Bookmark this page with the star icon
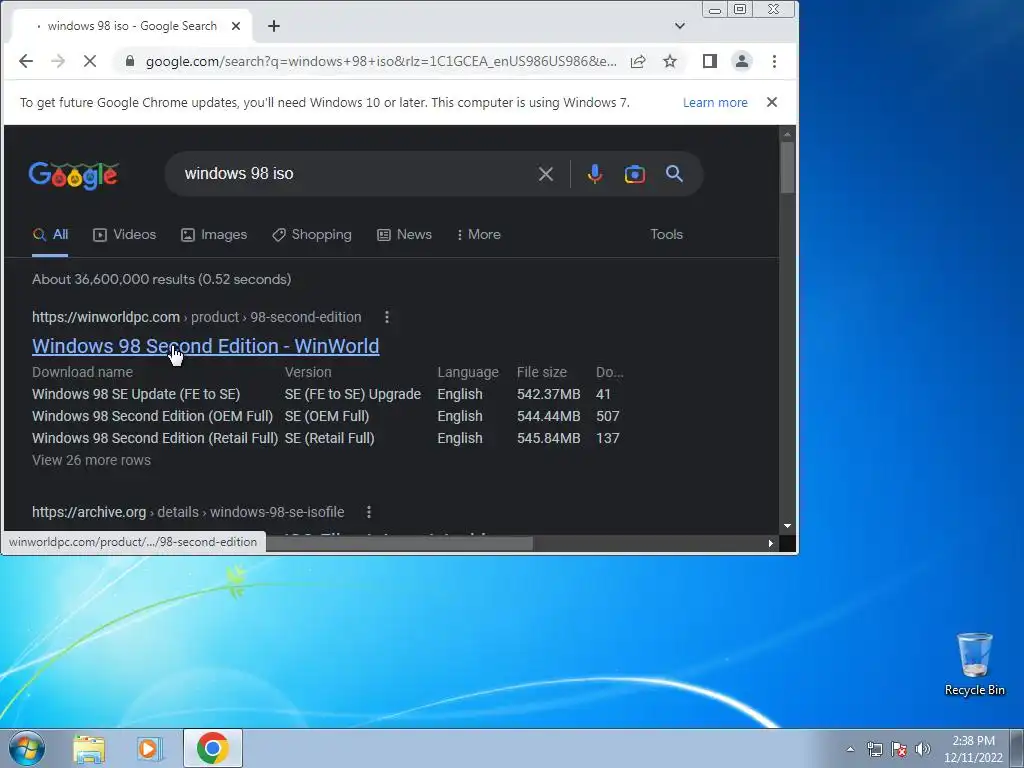Screen dimensions: 1024x768 point(670,61)
